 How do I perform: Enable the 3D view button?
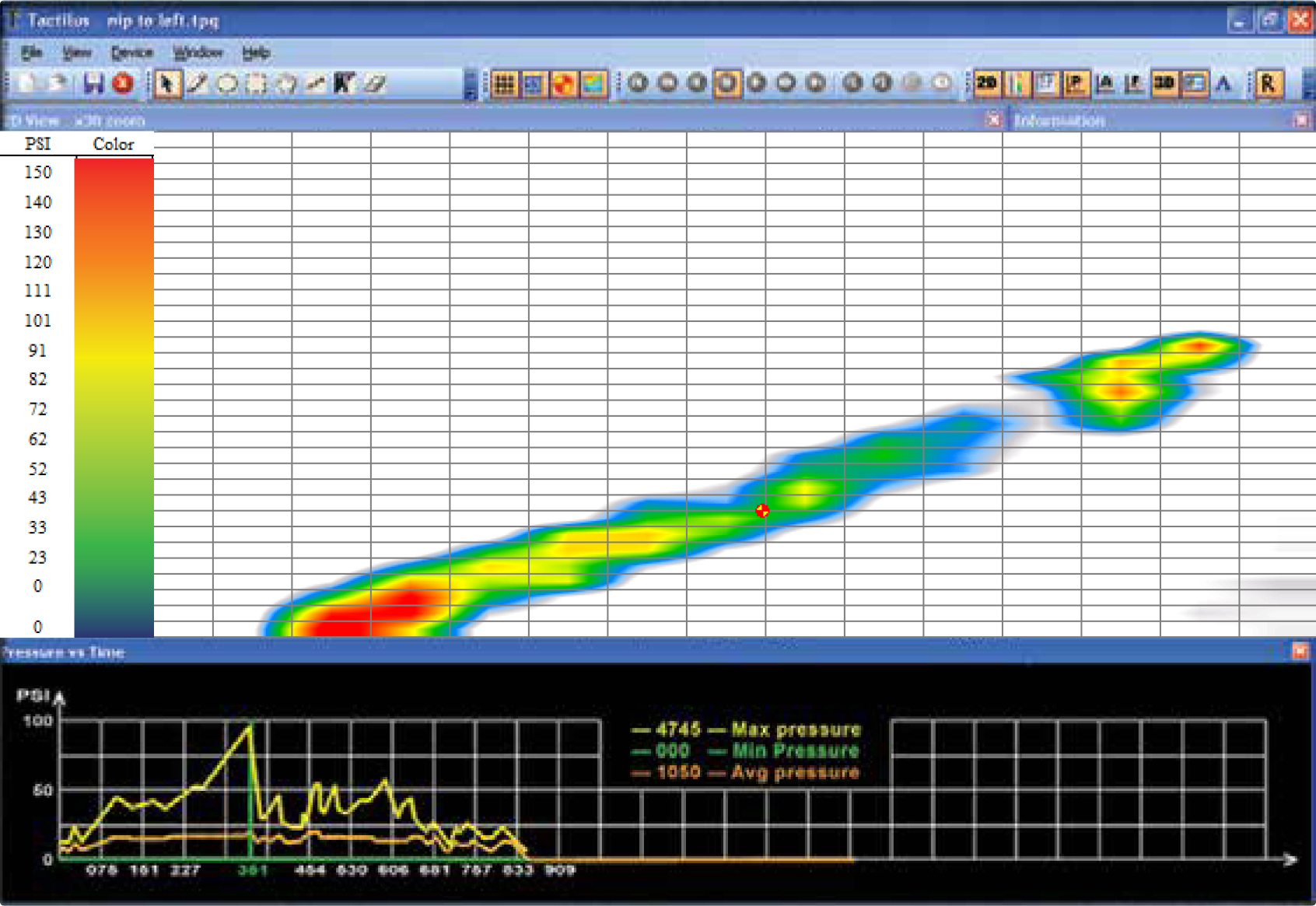click(1164, 83)
